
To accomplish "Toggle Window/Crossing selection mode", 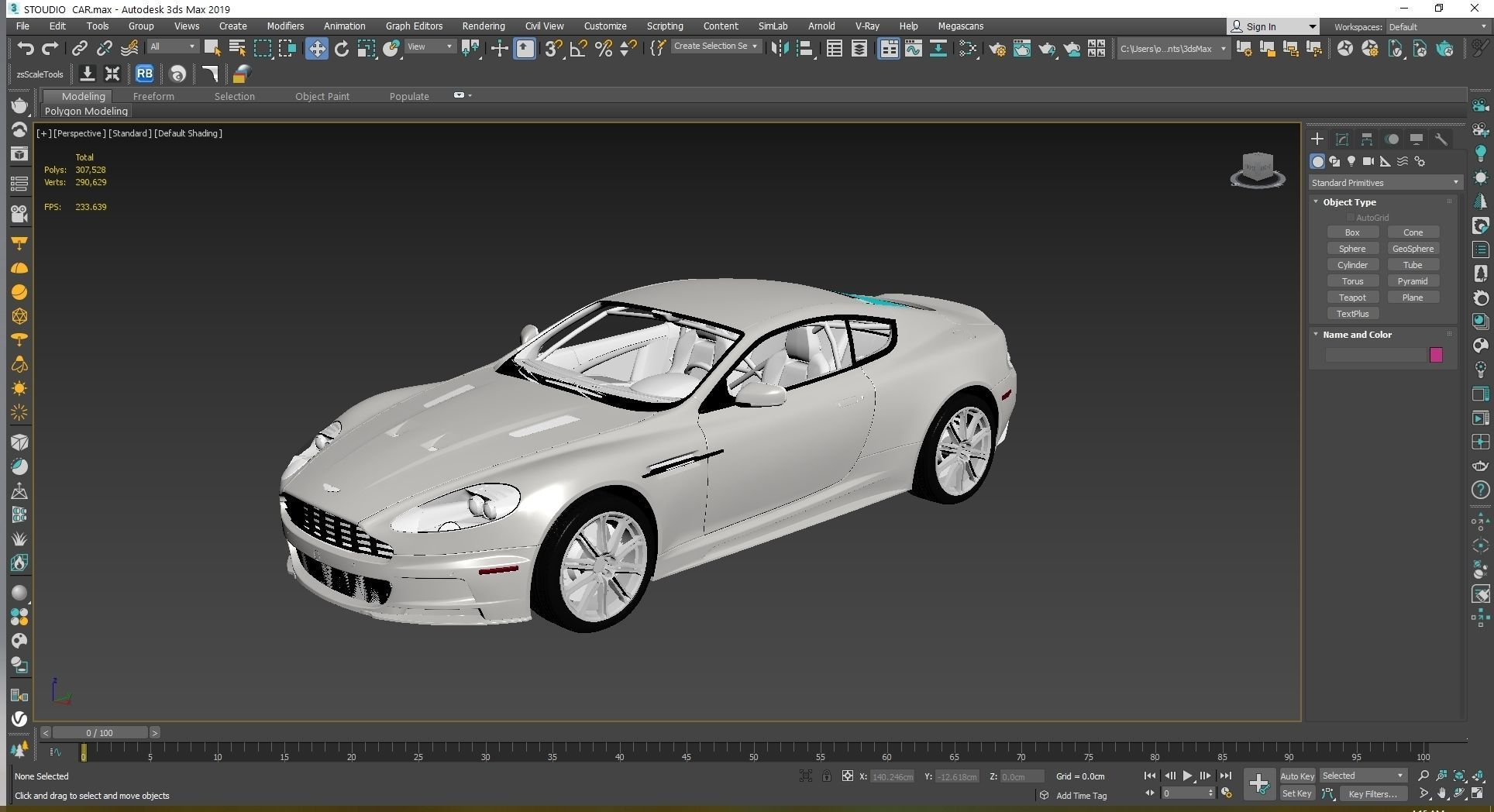I will 287,49.
